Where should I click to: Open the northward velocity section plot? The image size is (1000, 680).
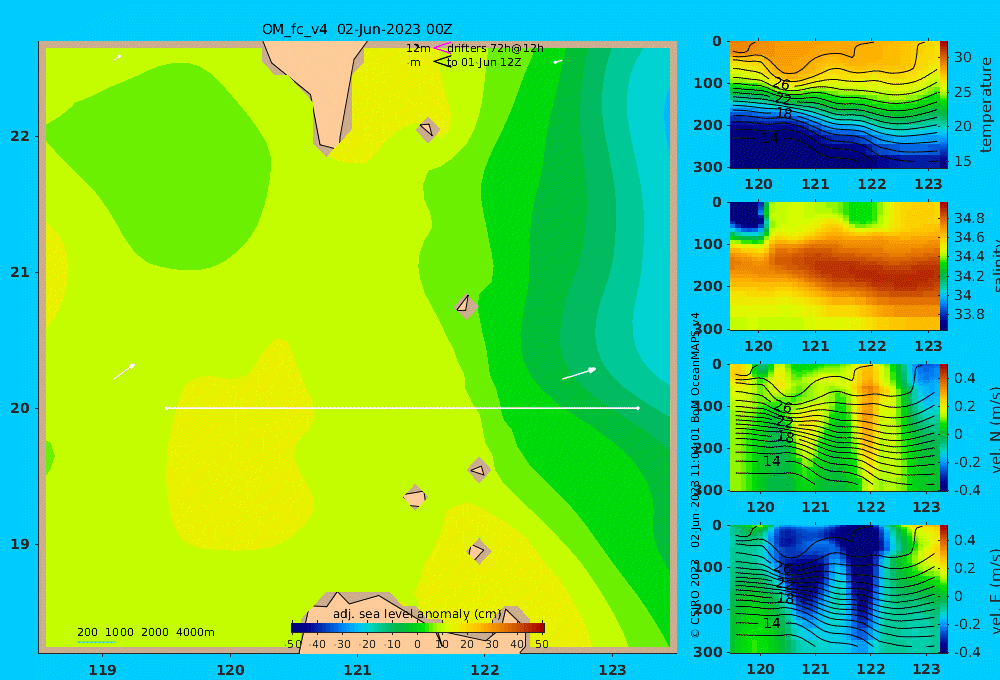click(834, 427)
